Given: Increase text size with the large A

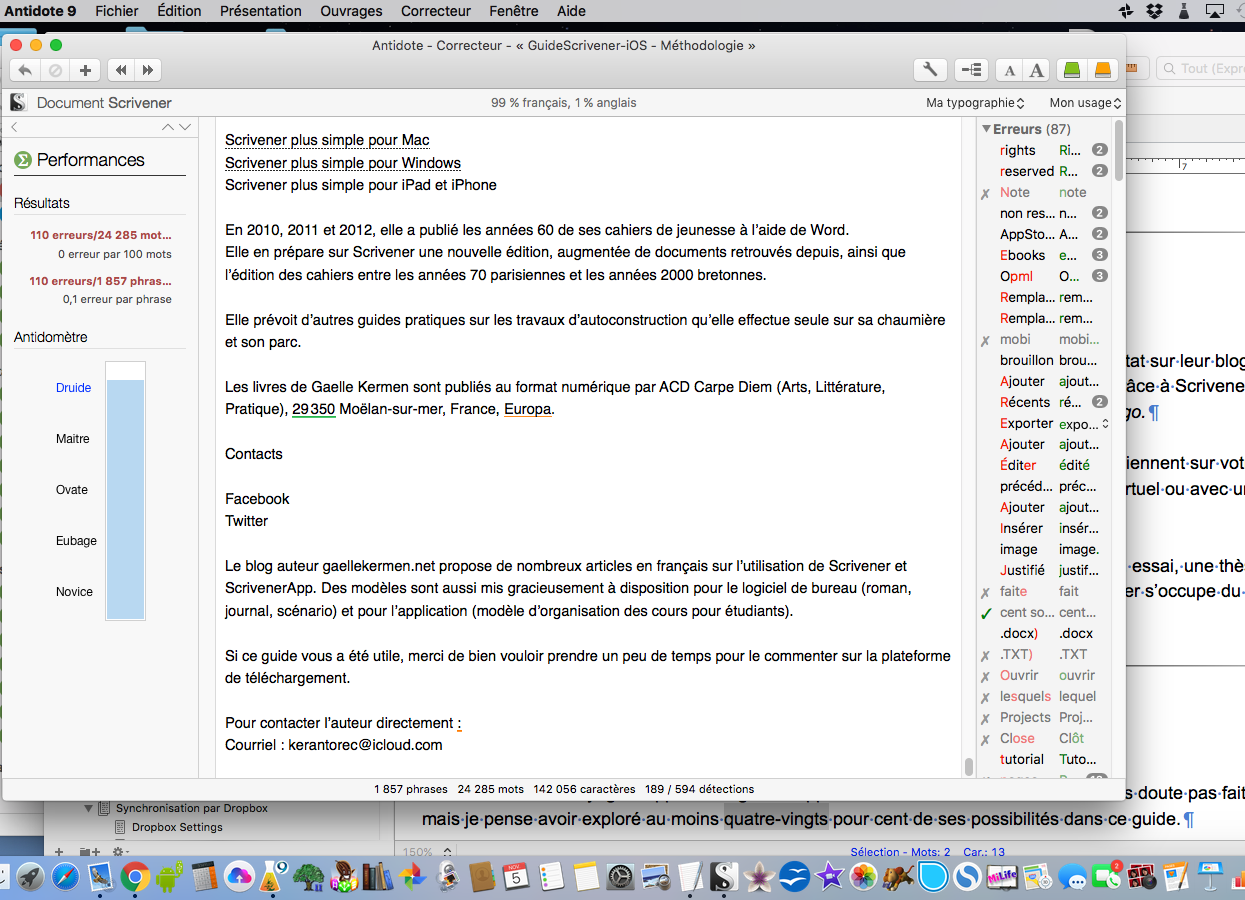Looking at the screenshot, I should click(1037, 70).
